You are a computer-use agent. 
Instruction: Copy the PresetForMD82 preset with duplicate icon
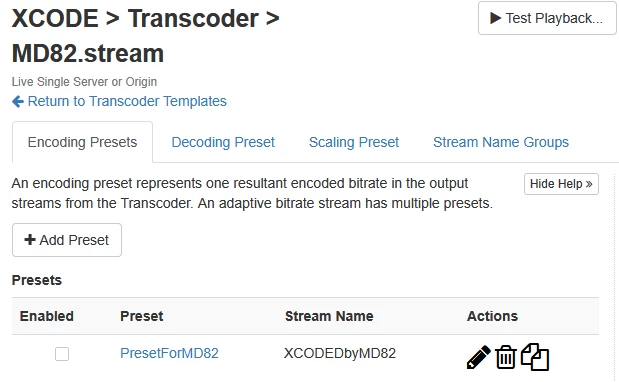pos(535,357)
